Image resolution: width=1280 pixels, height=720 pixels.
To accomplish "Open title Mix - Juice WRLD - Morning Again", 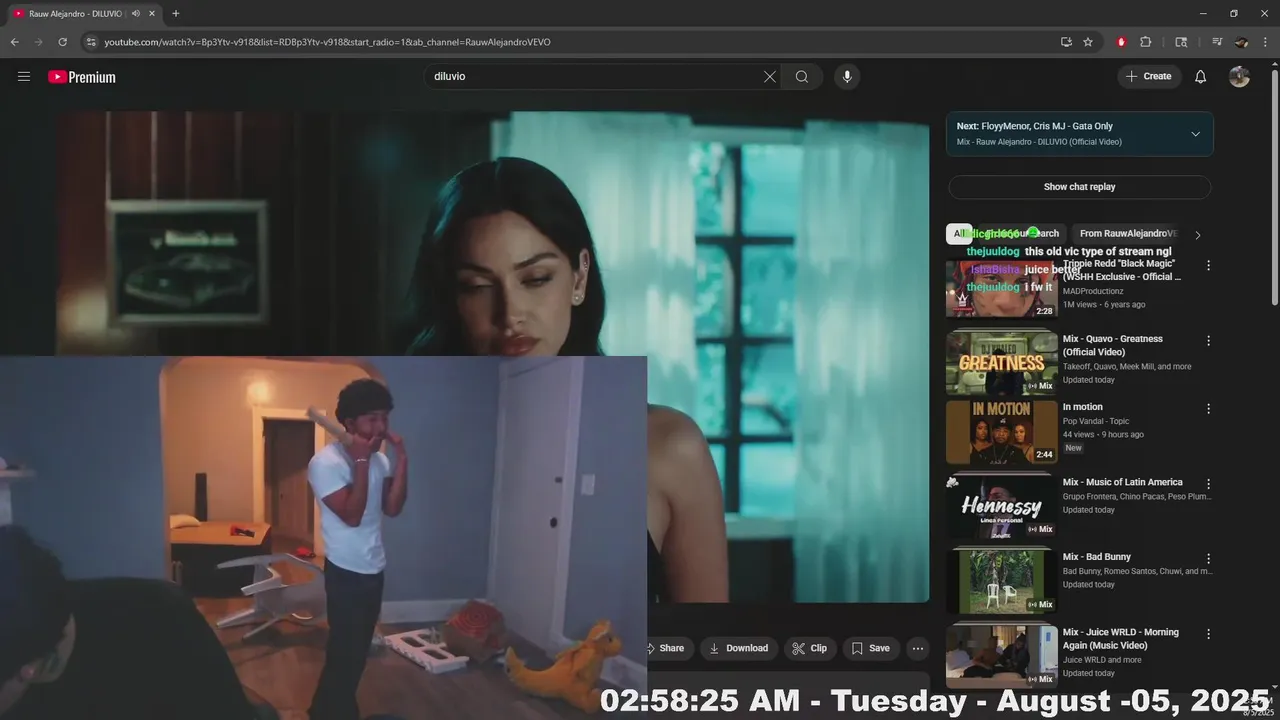I will (1121, 639).
